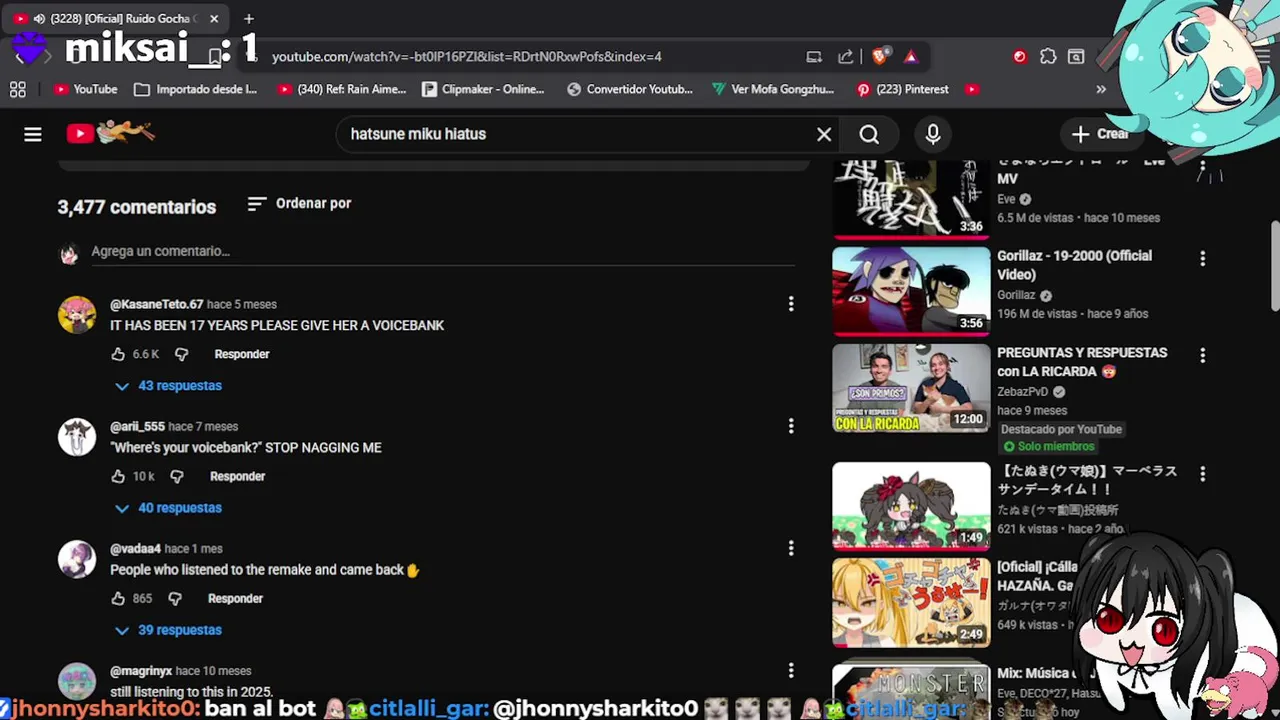The width and height of the screenshot is (1280, 720).
Task: Play the 1:49 horse girl video thumbnail
Action: click(911, 506)
